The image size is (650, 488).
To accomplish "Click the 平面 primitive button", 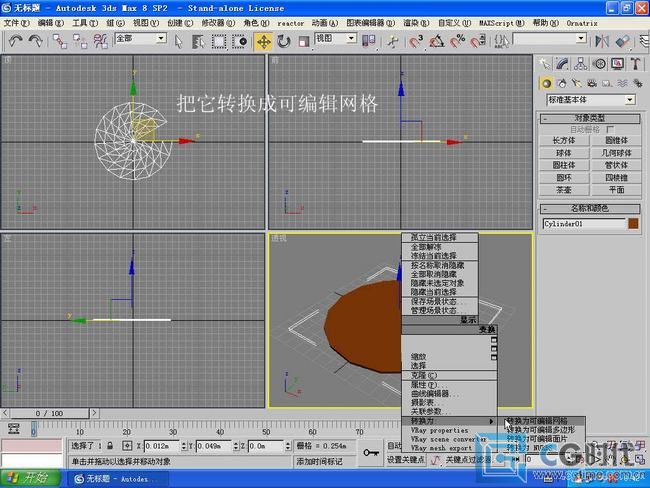I will pos(616,190).
